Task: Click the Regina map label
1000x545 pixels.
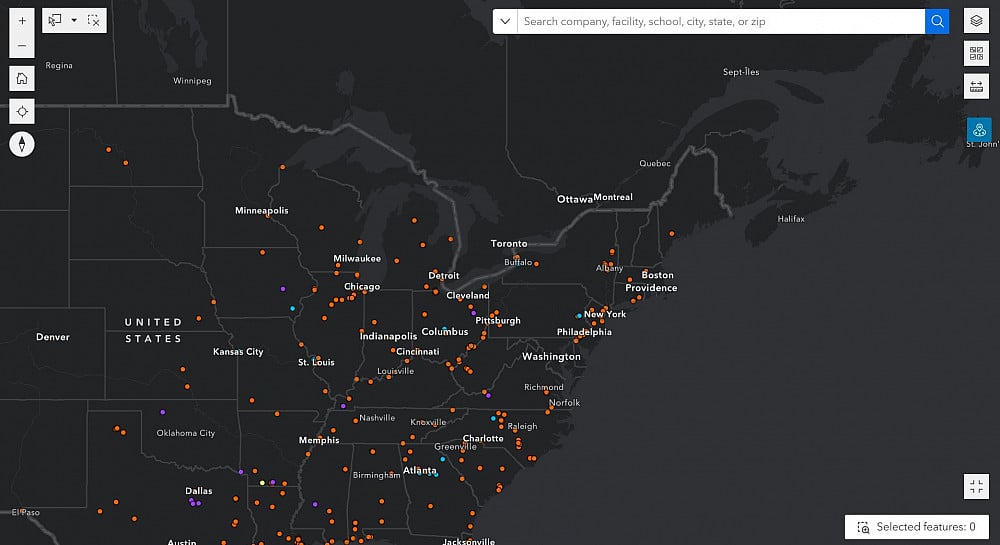Action: (x=59, y=65)
